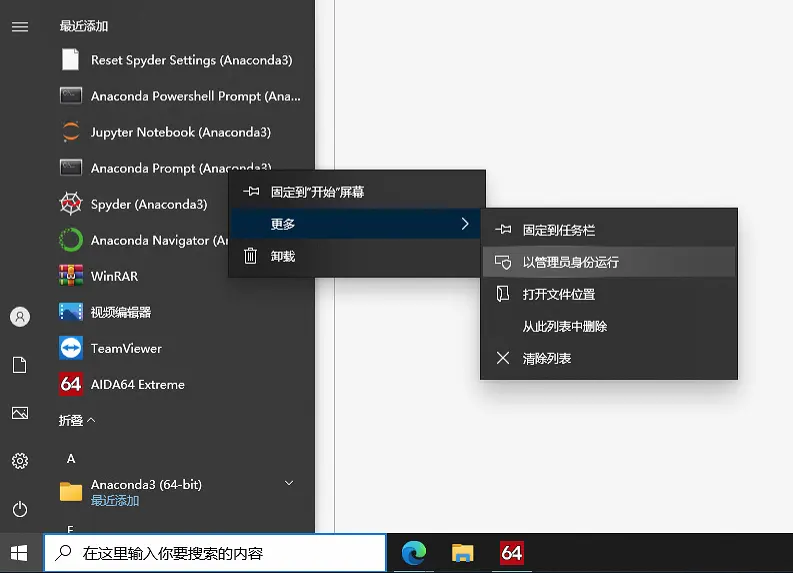
Task: Click the TeamViewer icon
Action: click(x=71, y=348)
